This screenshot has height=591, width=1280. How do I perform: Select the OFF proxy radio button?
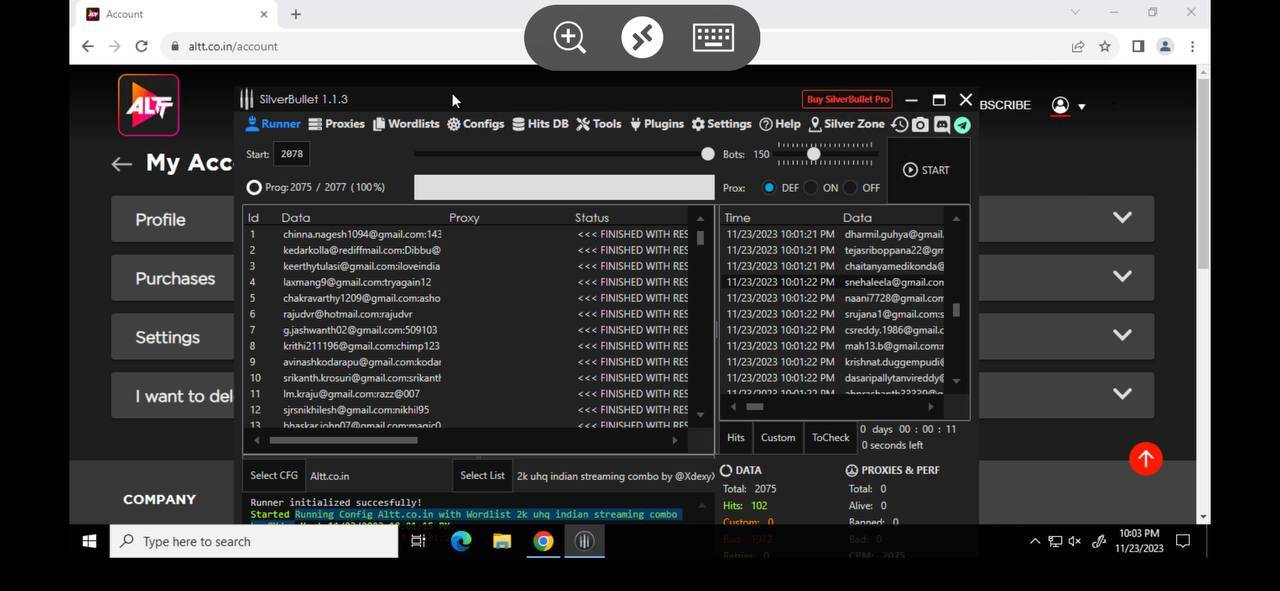850,188
